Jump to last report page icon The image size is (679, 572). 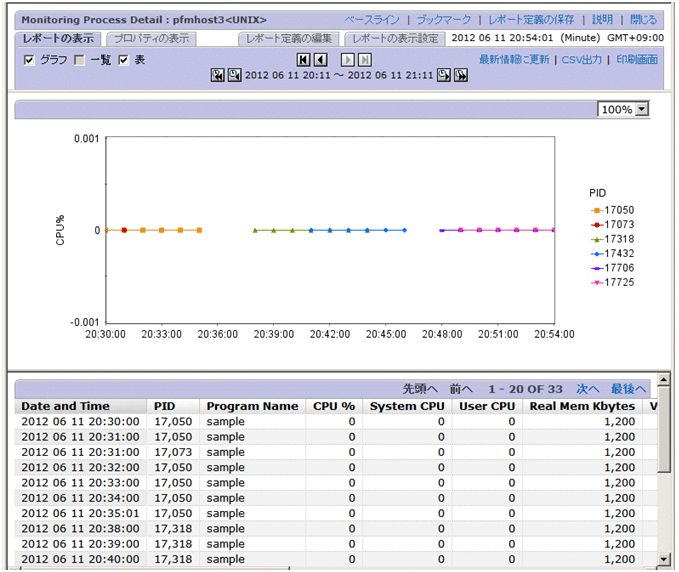click(365, 60)
